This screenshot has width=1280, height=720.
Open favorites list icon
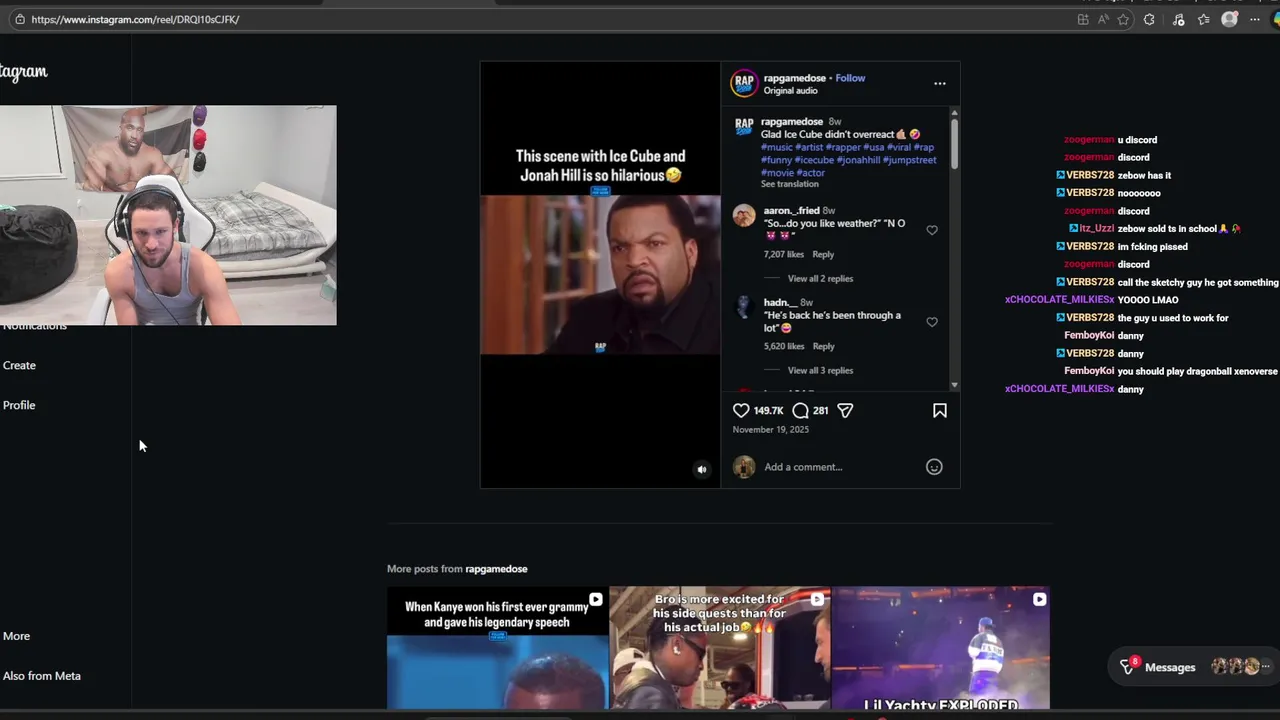coord(1204,19)
